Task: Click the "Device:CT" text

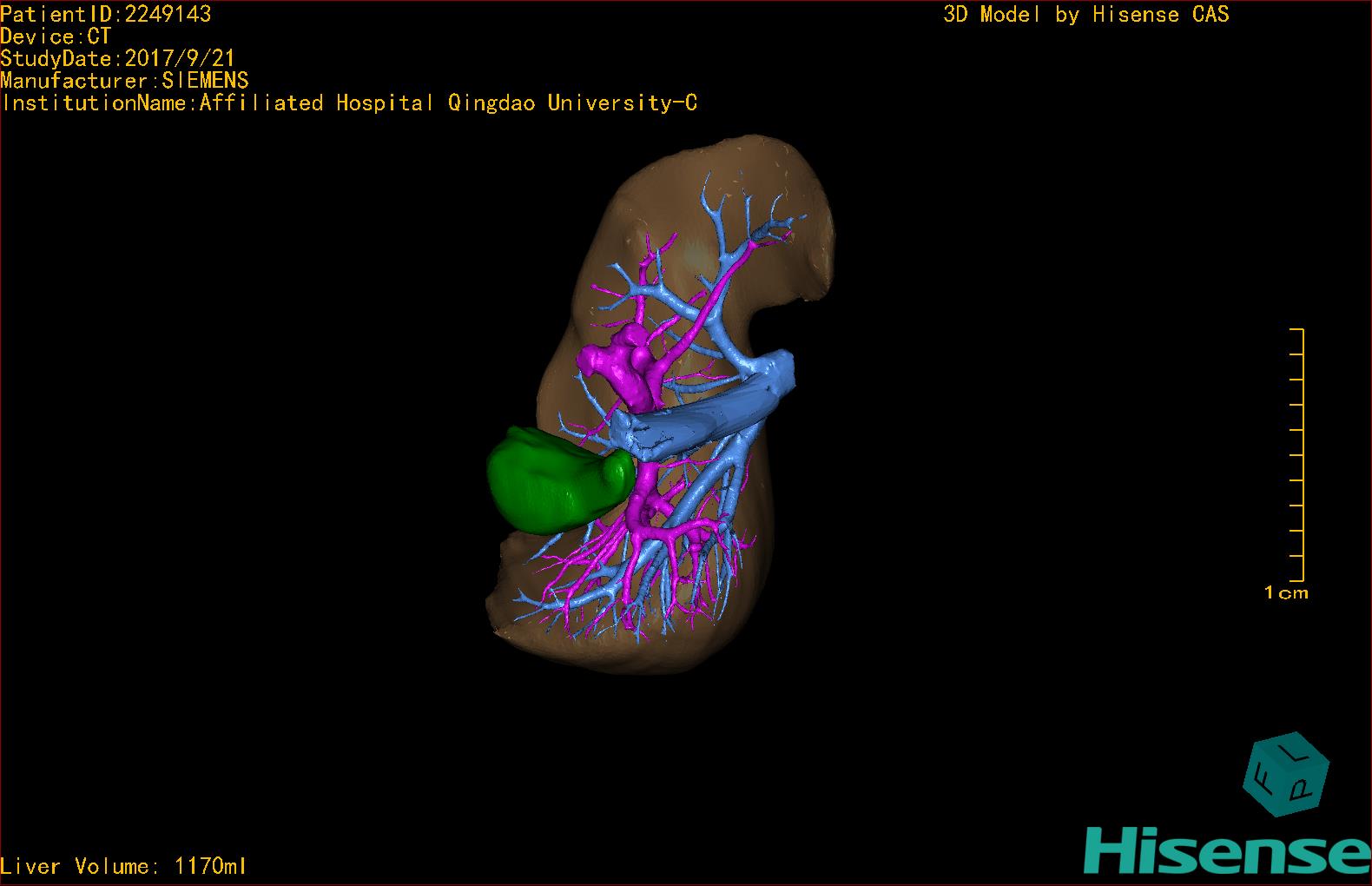Action: [x=56, y=36]
